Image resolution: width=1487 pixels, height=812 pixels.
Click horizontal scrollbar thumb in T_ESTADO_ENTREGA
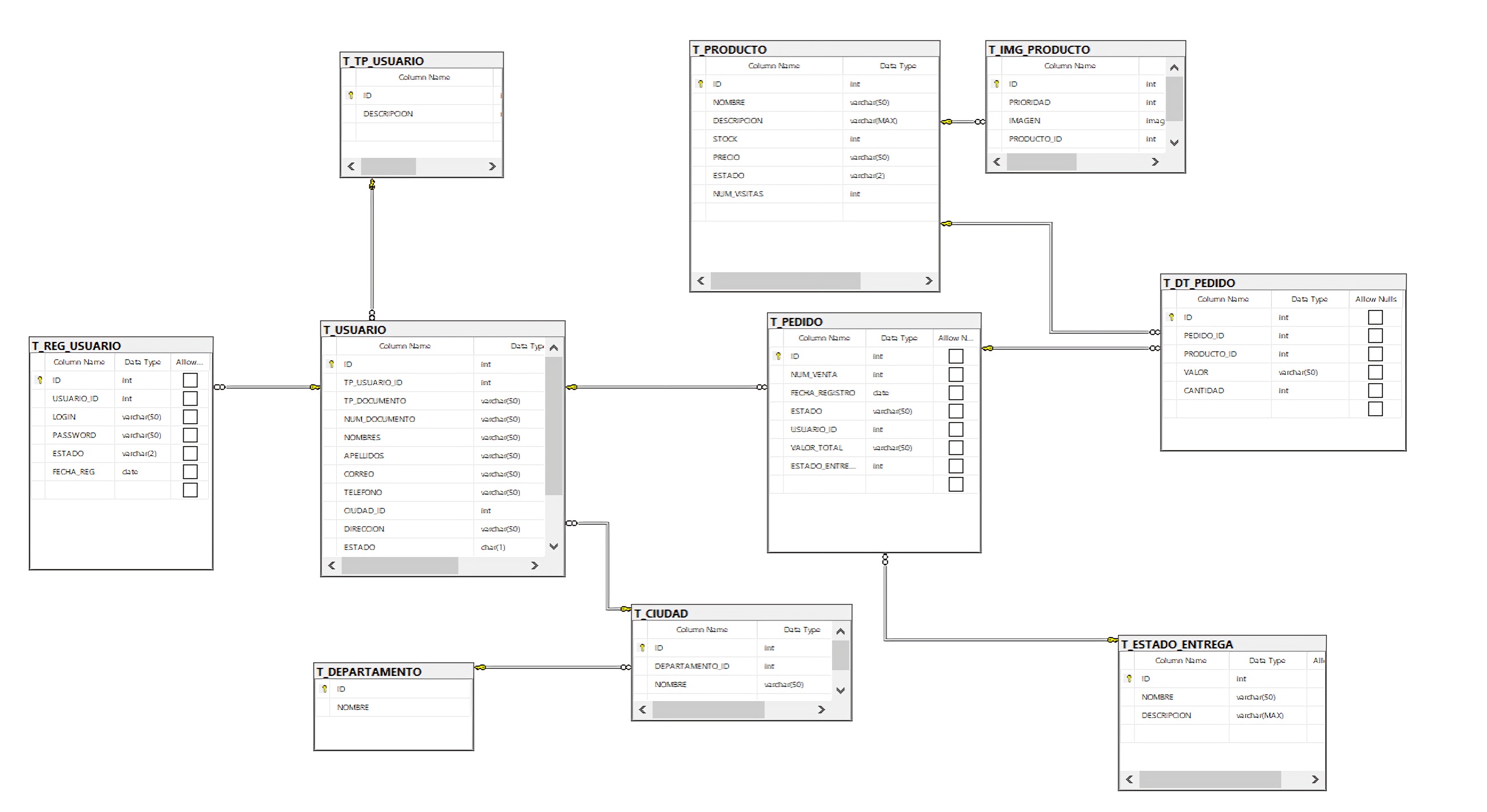[1210, 779]
